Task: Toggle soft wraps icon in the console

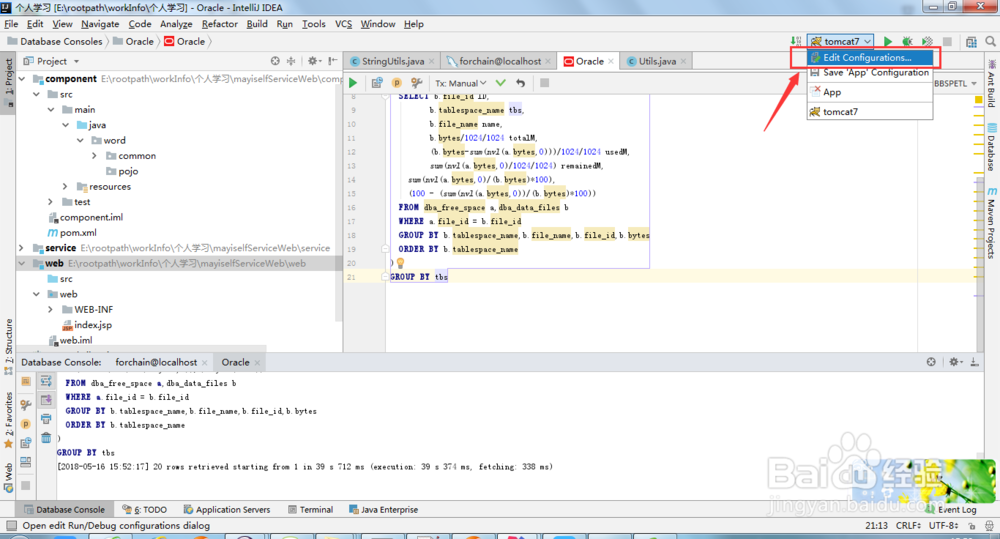Action: 46,381
